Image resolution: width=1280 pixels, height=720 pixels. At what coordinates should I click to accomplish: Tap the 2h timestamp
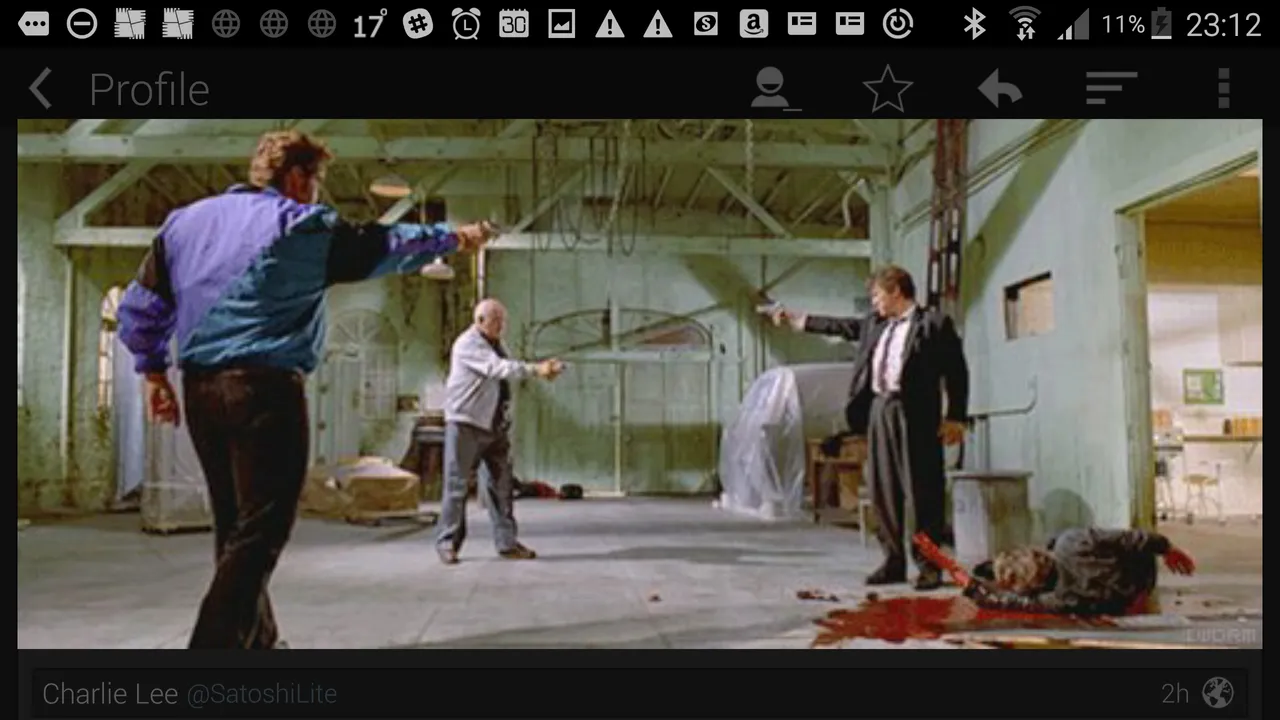pyautogui.click(x=1175, y=693)
